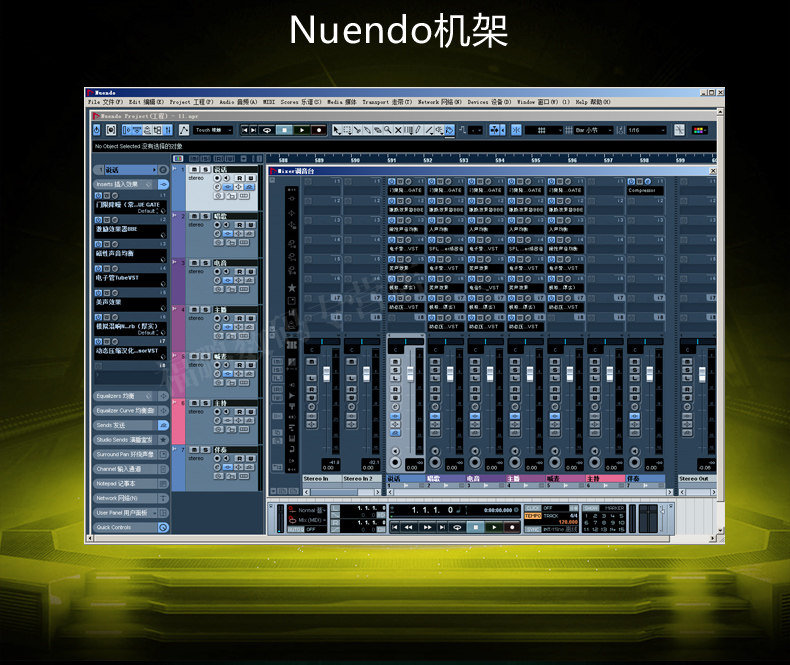The width and height of the screenshot is (790, 665).
Task: Enable Write automation on track 7 伴奏
Action: coord(250,458)
